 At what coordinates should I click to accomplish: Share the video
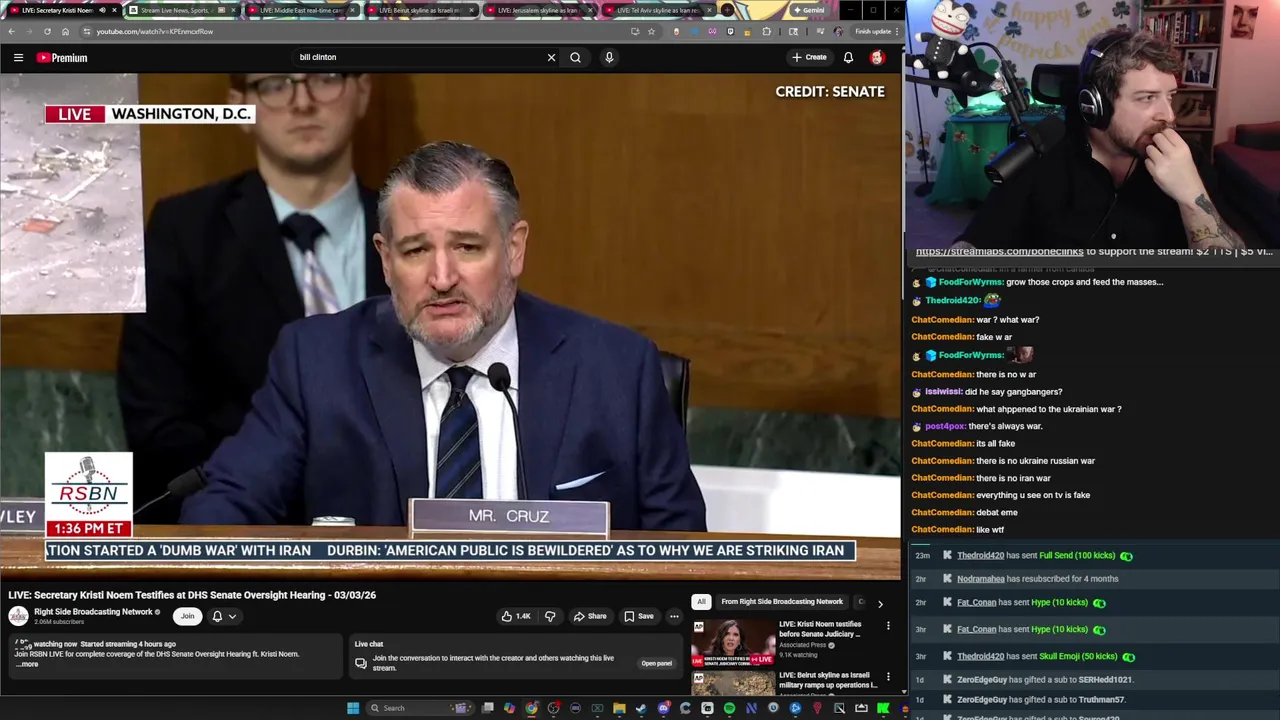tap(590, 616)
